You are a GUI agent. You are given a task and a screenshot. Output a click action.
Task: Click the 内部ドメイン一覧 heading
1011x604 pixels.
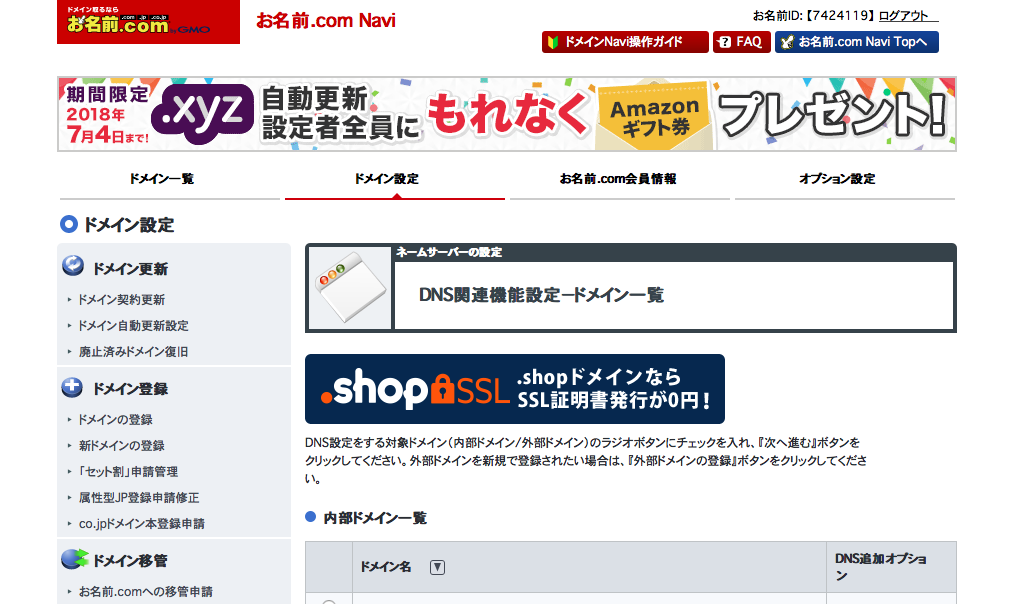(x=375, y=518)
